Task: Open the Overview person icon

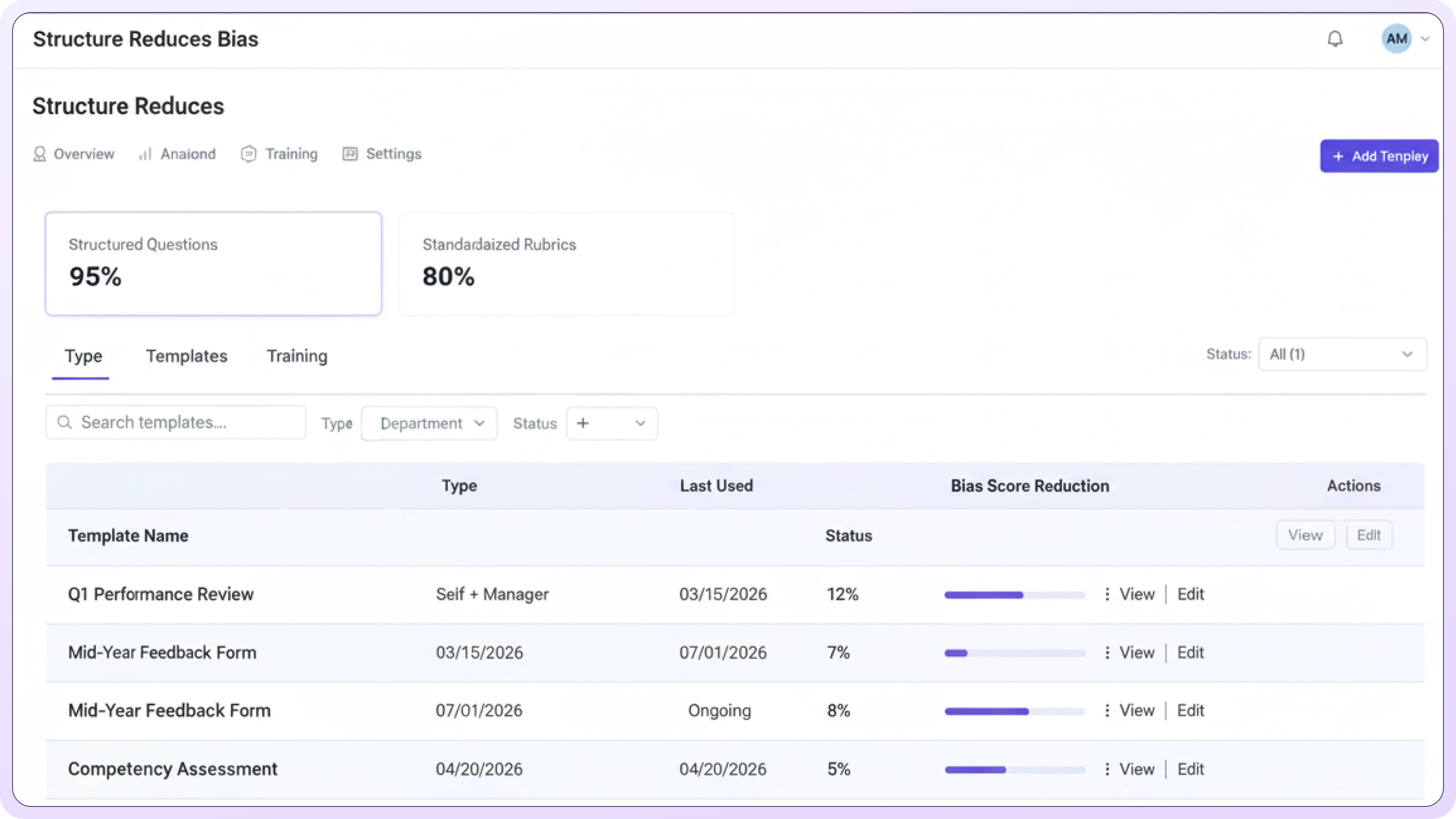Action: (39, 154)
